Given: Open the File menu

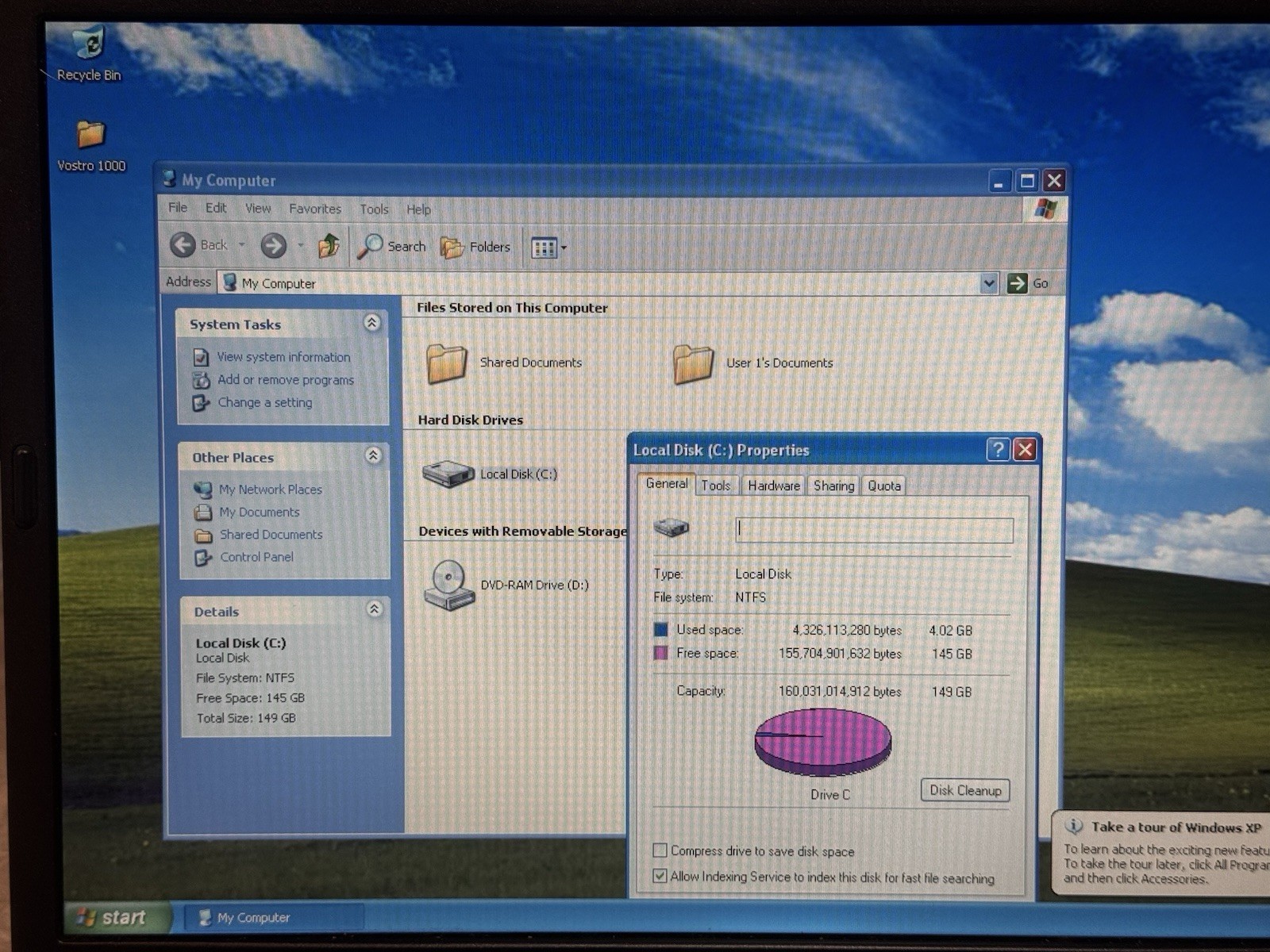Looking at the screenshot, I should click(178, 208).
